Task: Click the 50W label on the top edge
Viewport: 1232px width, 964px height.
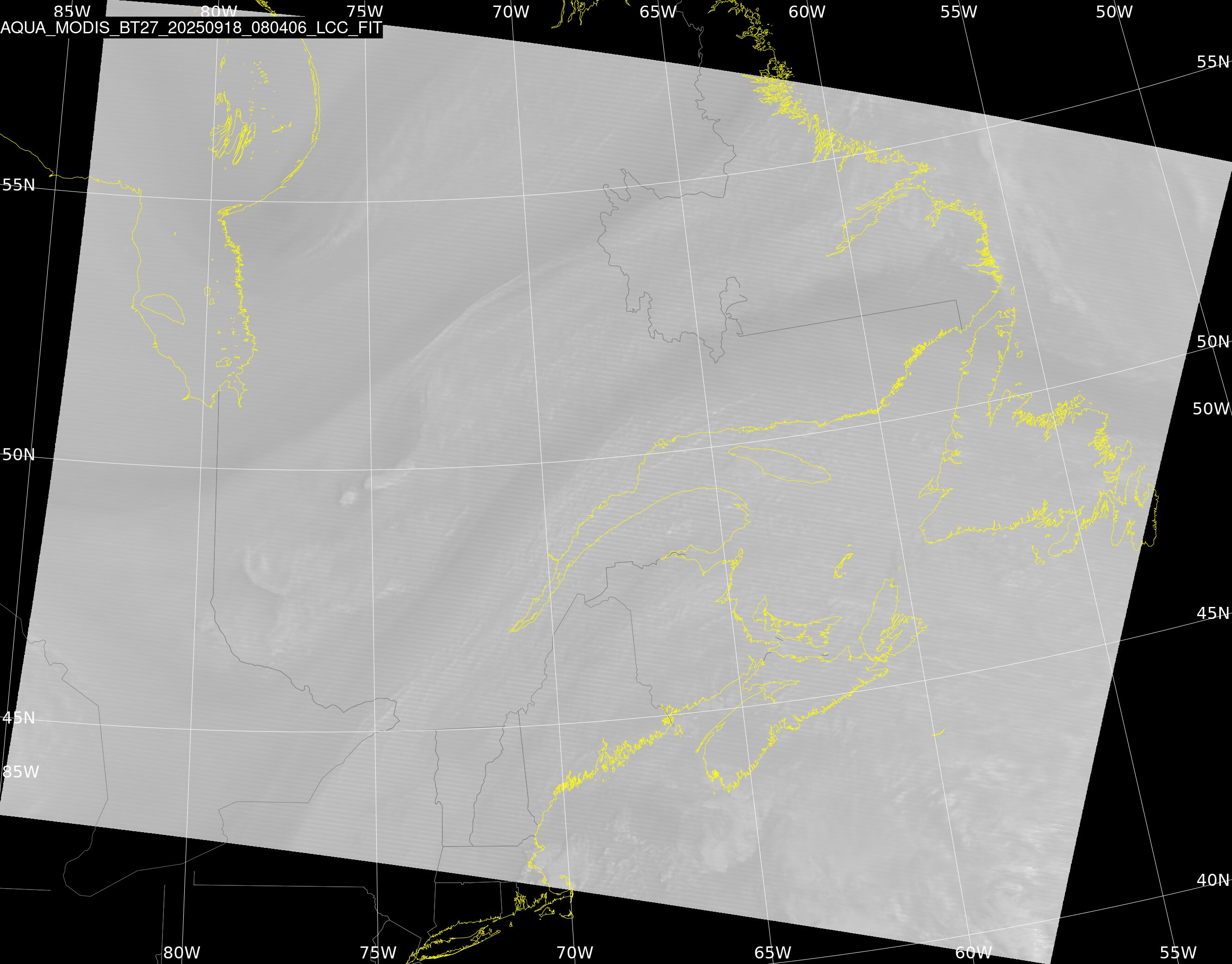Action: click(x=1114, y=11)
